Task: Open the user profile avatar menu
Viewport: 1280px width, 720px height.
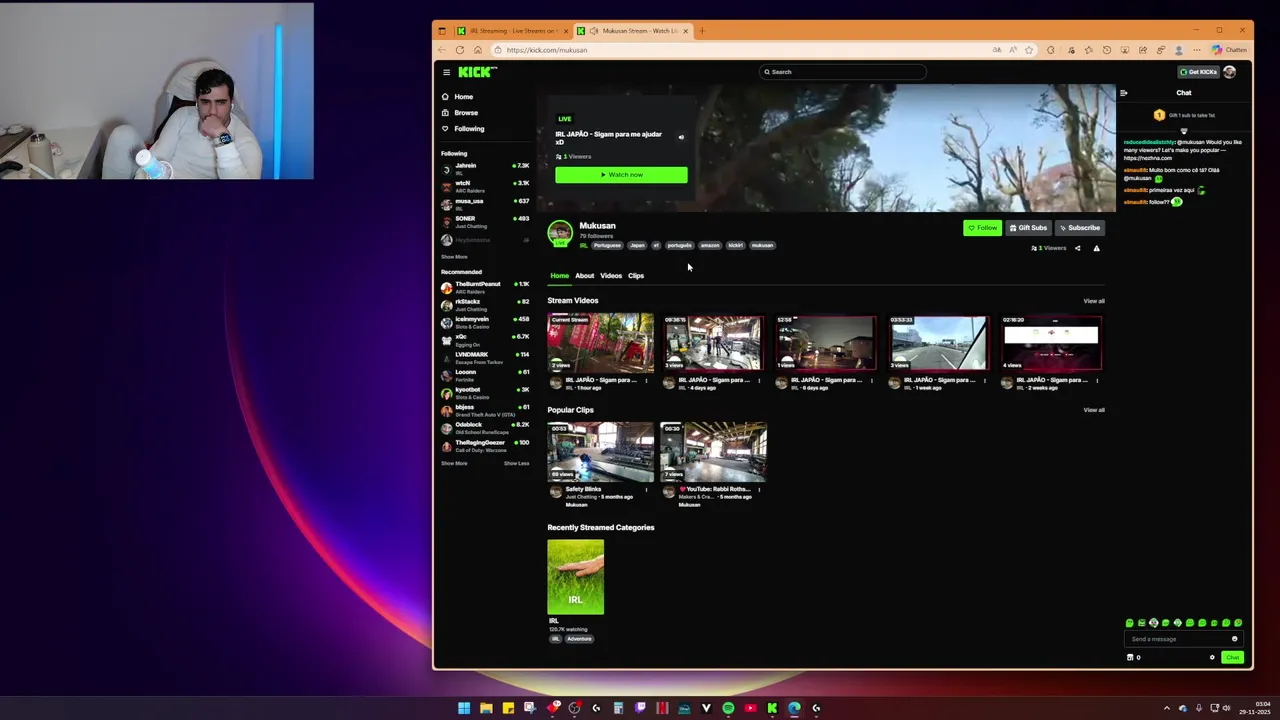Action: click(x=1230, y=72)
